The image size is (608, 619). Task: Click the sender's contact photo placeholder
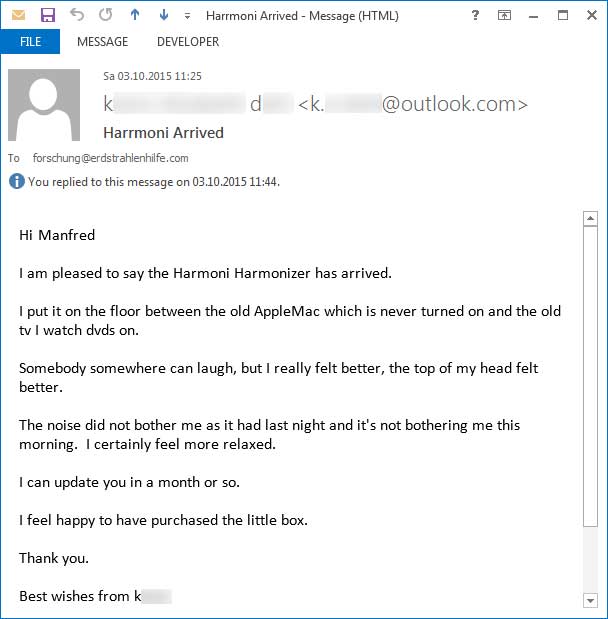[x=44, y=105]
